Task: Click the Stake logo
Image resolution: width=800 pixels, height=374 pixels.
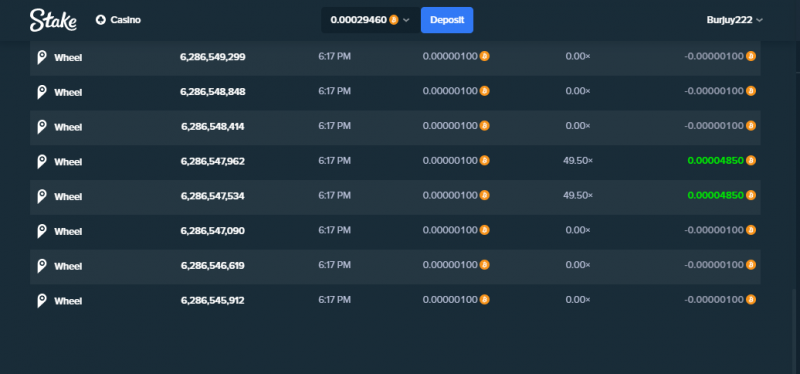Action: 53,20
